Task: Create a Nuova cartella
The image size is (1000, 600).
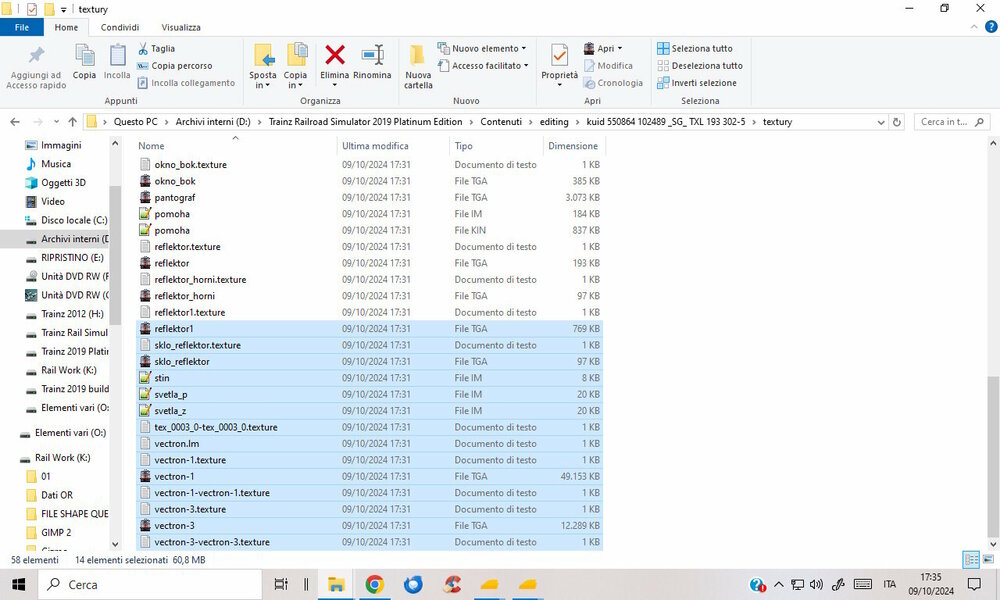Action: pos(418,67)
